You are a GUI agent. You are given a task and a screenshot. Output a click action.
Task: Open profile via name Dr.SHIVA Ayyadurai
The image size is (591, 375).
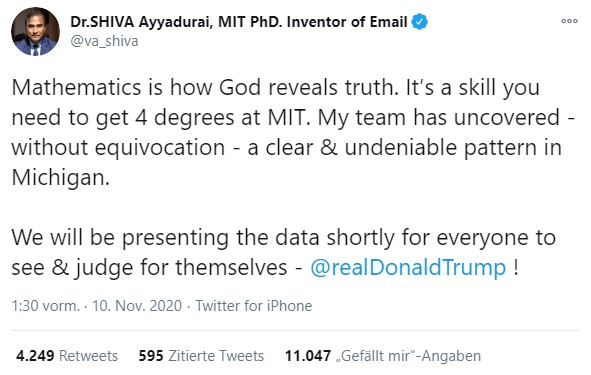pos(139,22)
